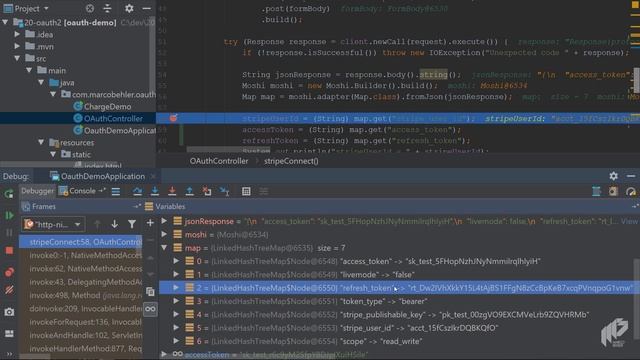The height and width of the screenshot is (360, 640).
Task: Toggle the frames filter funnel icon
Action: pyautogui.click(x=132, y=224)
